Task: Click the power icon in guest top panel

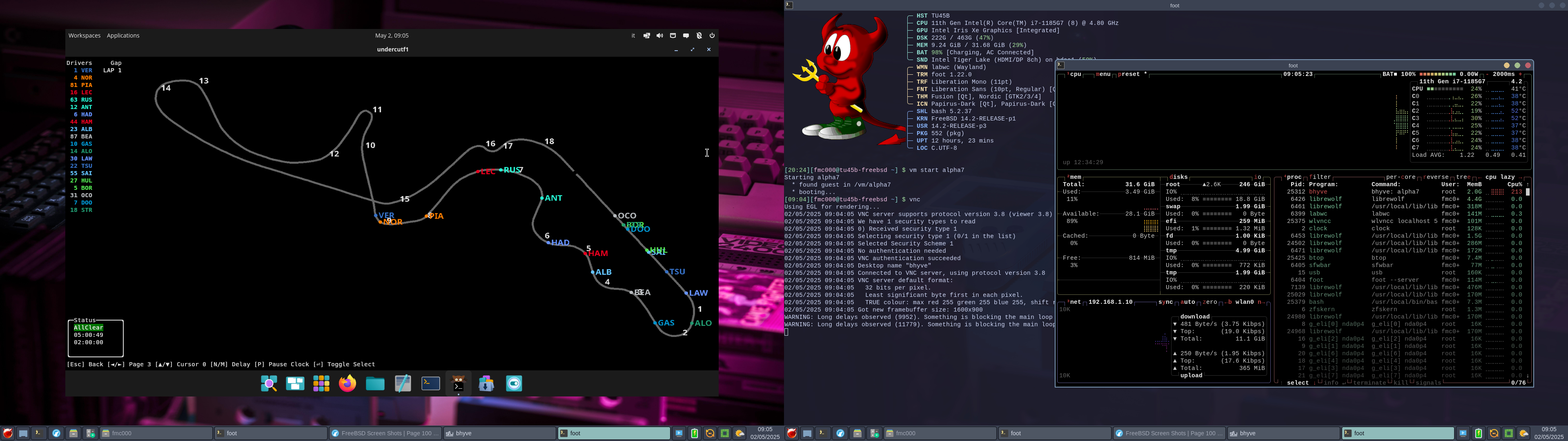Action: (712, 36)
